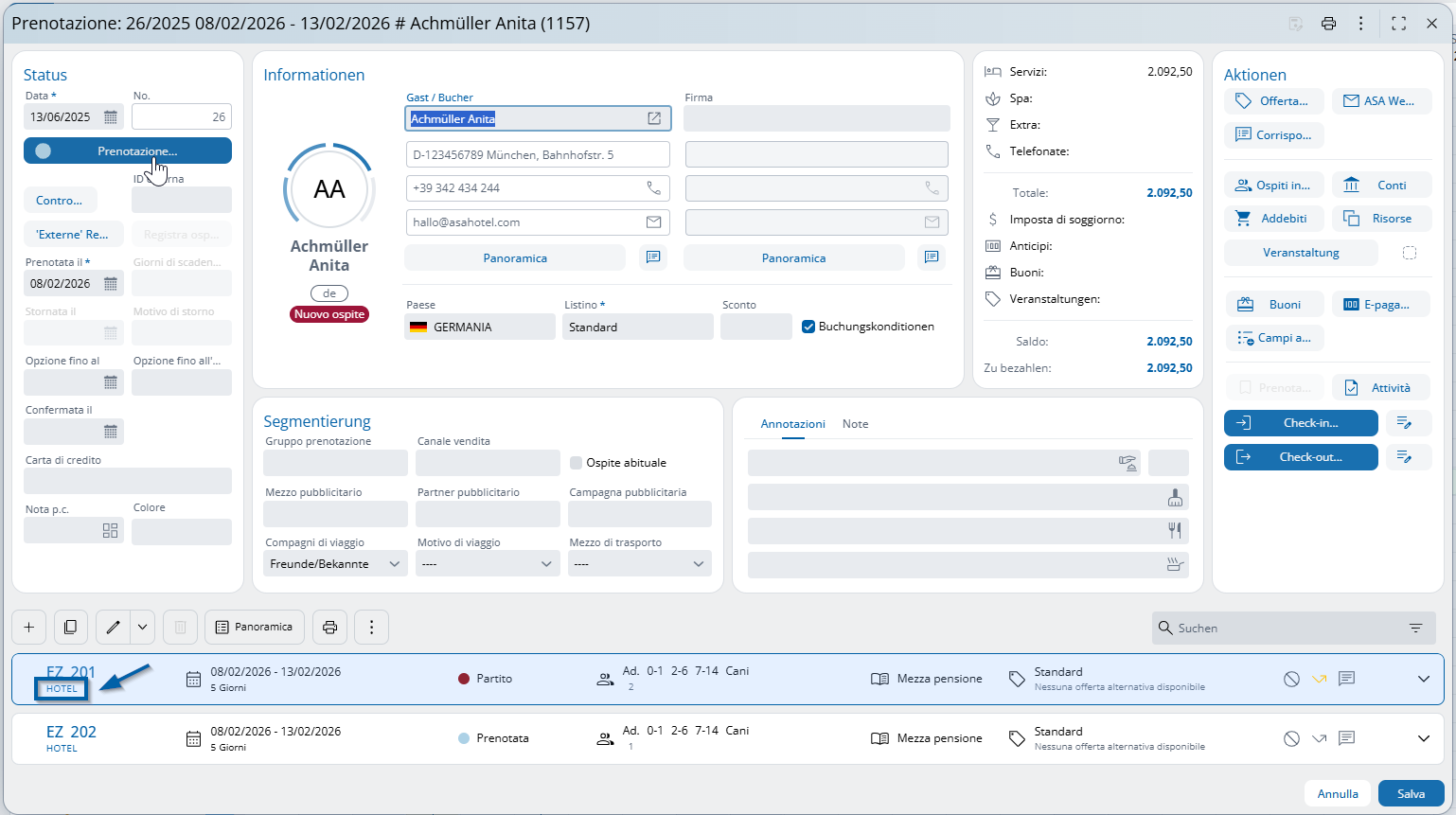The image size is (1456, 815).
Task: Expand the EZ 201 room row
Action: [1423, 679]
